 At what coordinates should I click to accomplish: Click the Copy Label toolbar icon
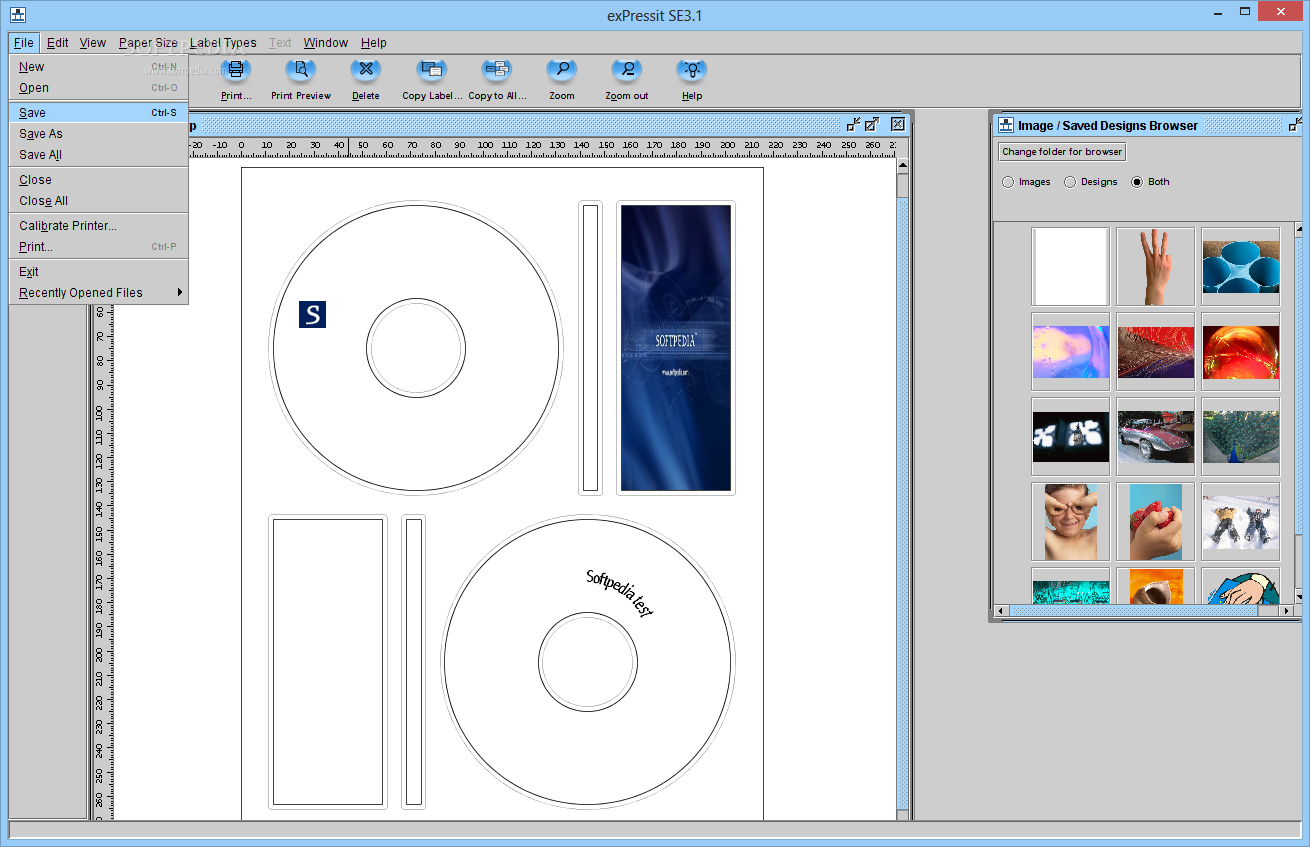point(432,71)
